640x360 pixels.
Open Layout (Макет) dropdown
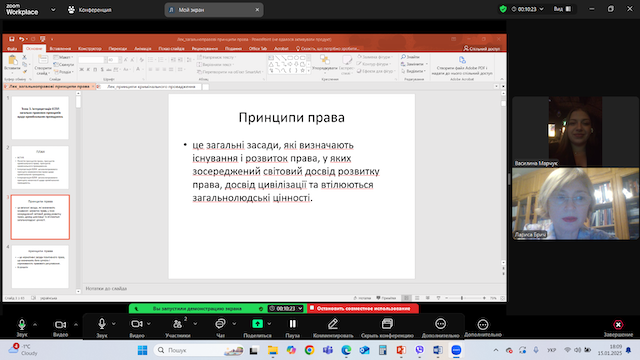click(x=64, y=57)
